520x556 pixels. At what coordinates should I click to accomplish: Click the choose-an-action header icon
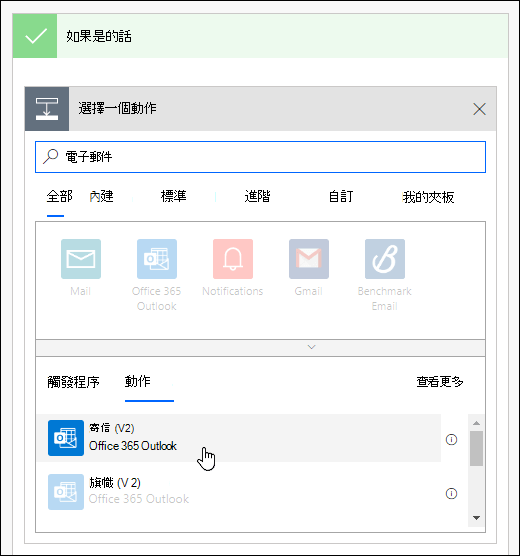coord(47,109)
